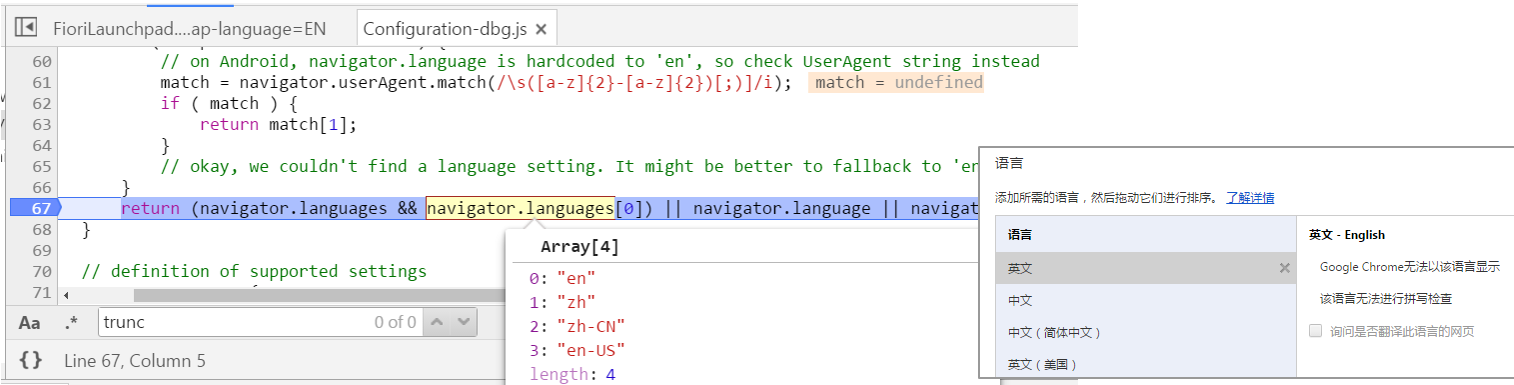Switch to the FioriLaunchpad tab
Screen dimensions: 1514x385
click(x=189, y=28)
